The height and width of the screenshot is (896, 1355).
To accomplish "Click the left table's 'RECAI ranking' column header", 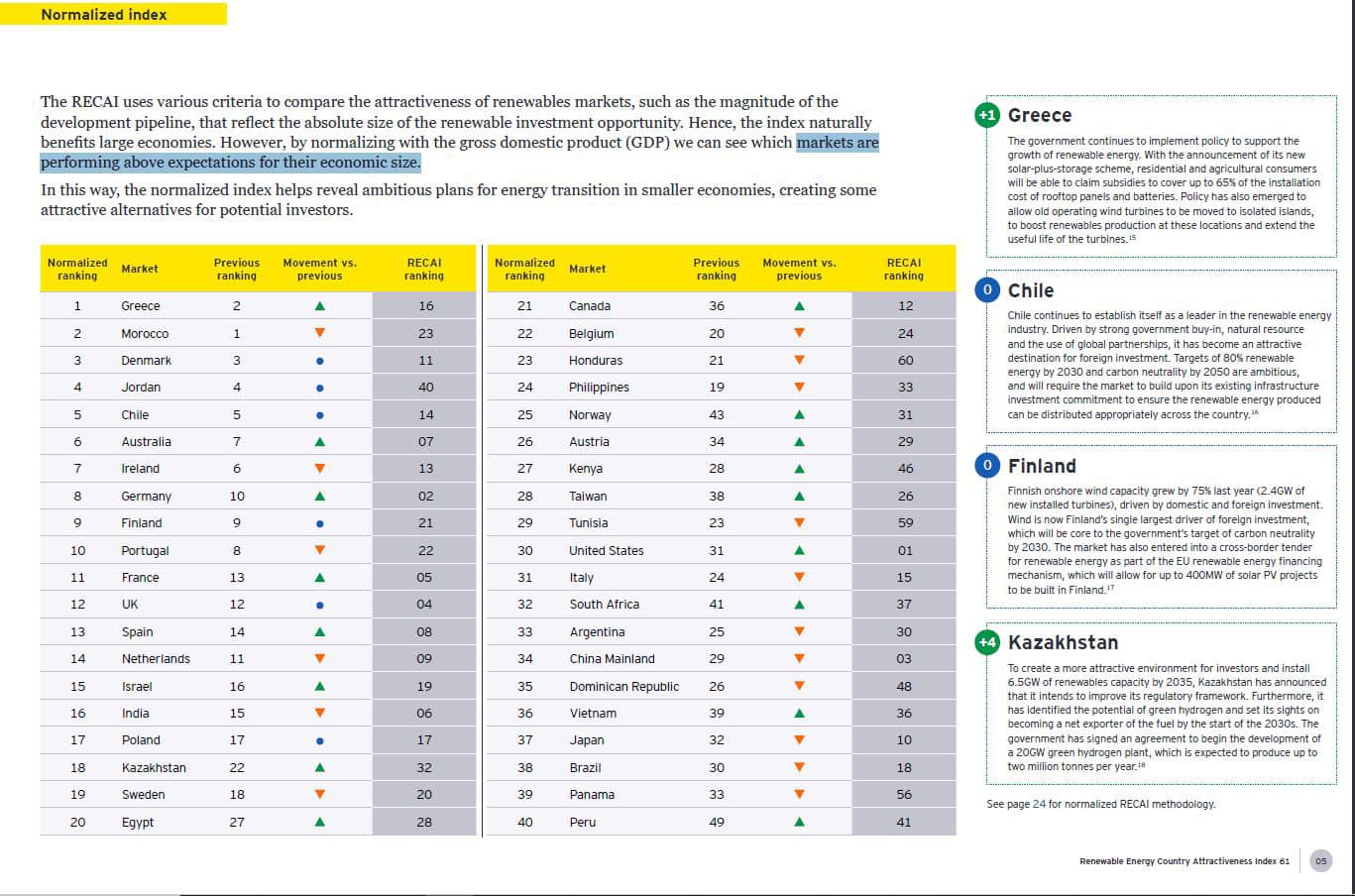I will [424, 269].
